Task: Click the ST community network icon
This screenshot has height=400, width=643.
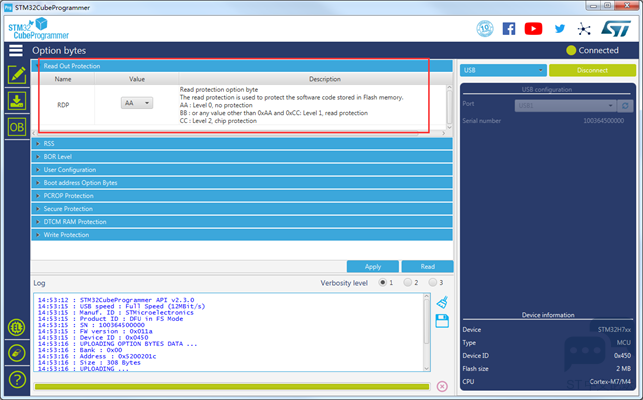Action: click(x=584, y=29)
